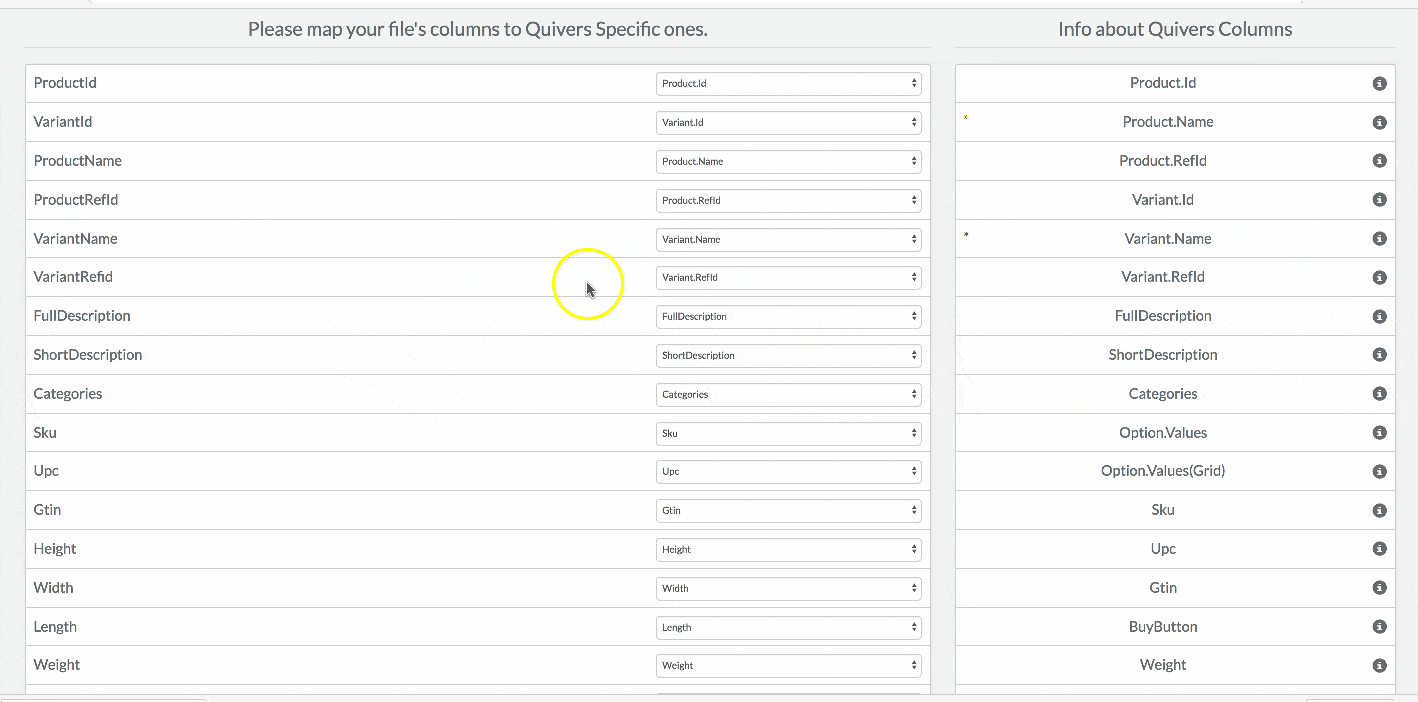The image size is (1418, 702).
Task: Show info for Categories column
Action: (x=1379, y=394)
